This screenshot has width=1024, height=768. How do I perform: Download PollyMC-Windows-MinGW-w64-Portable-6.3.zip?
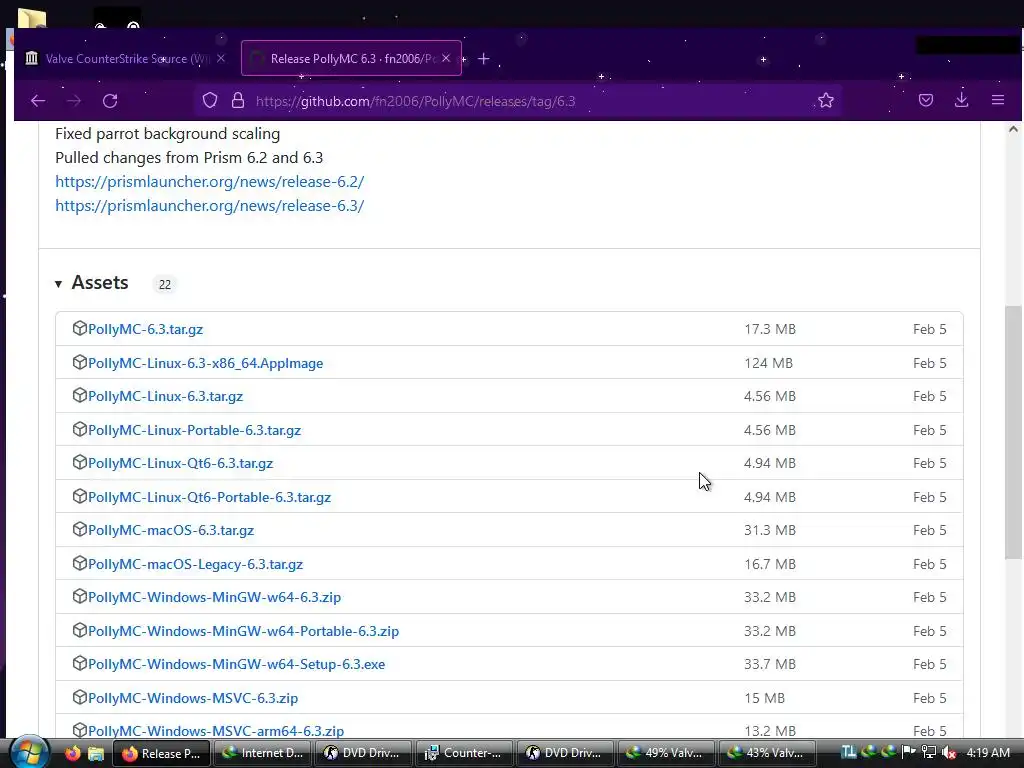[x=244, y=631]
